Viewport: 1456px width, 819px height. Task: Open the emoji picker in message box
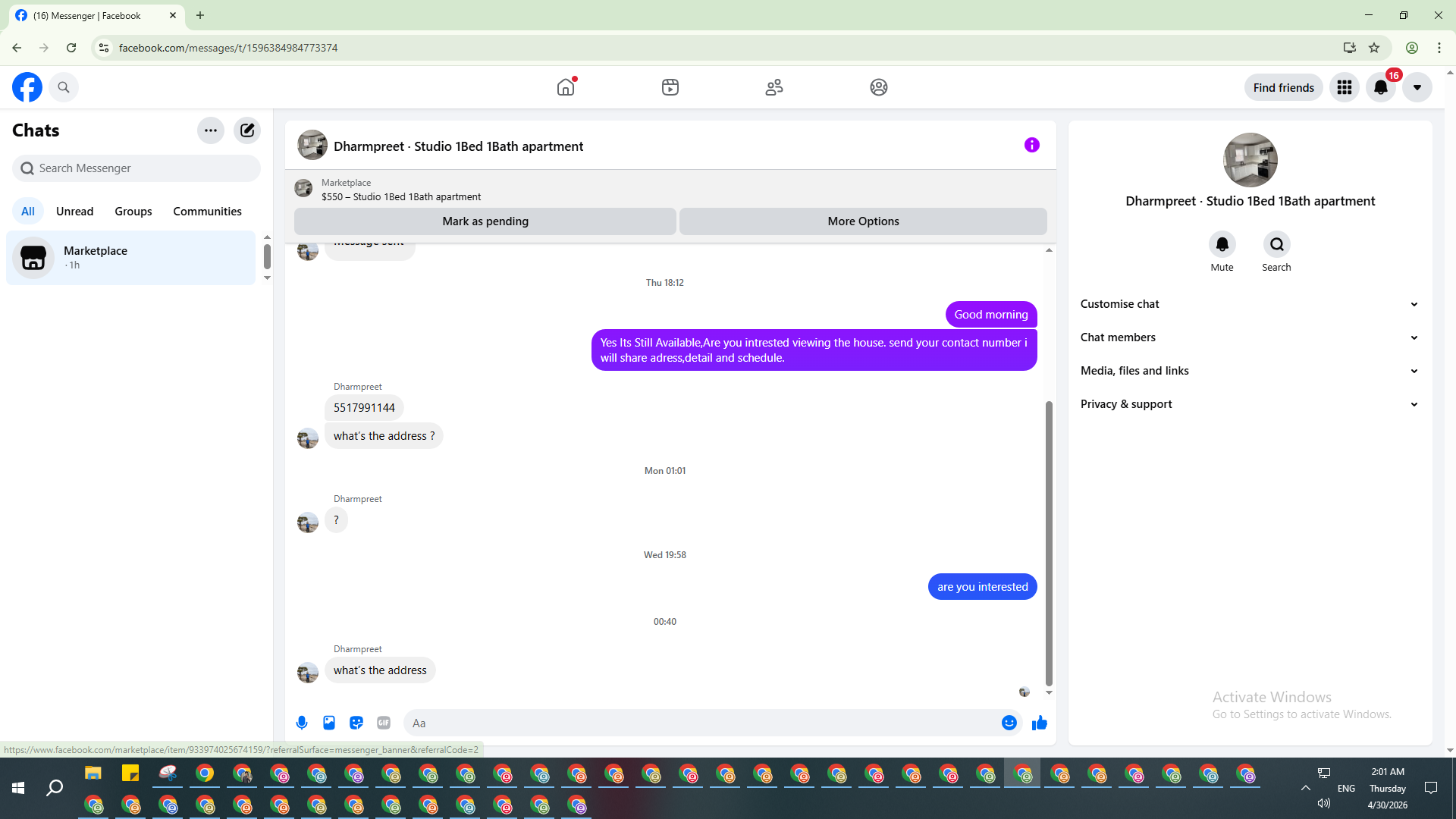point(1009,723)
